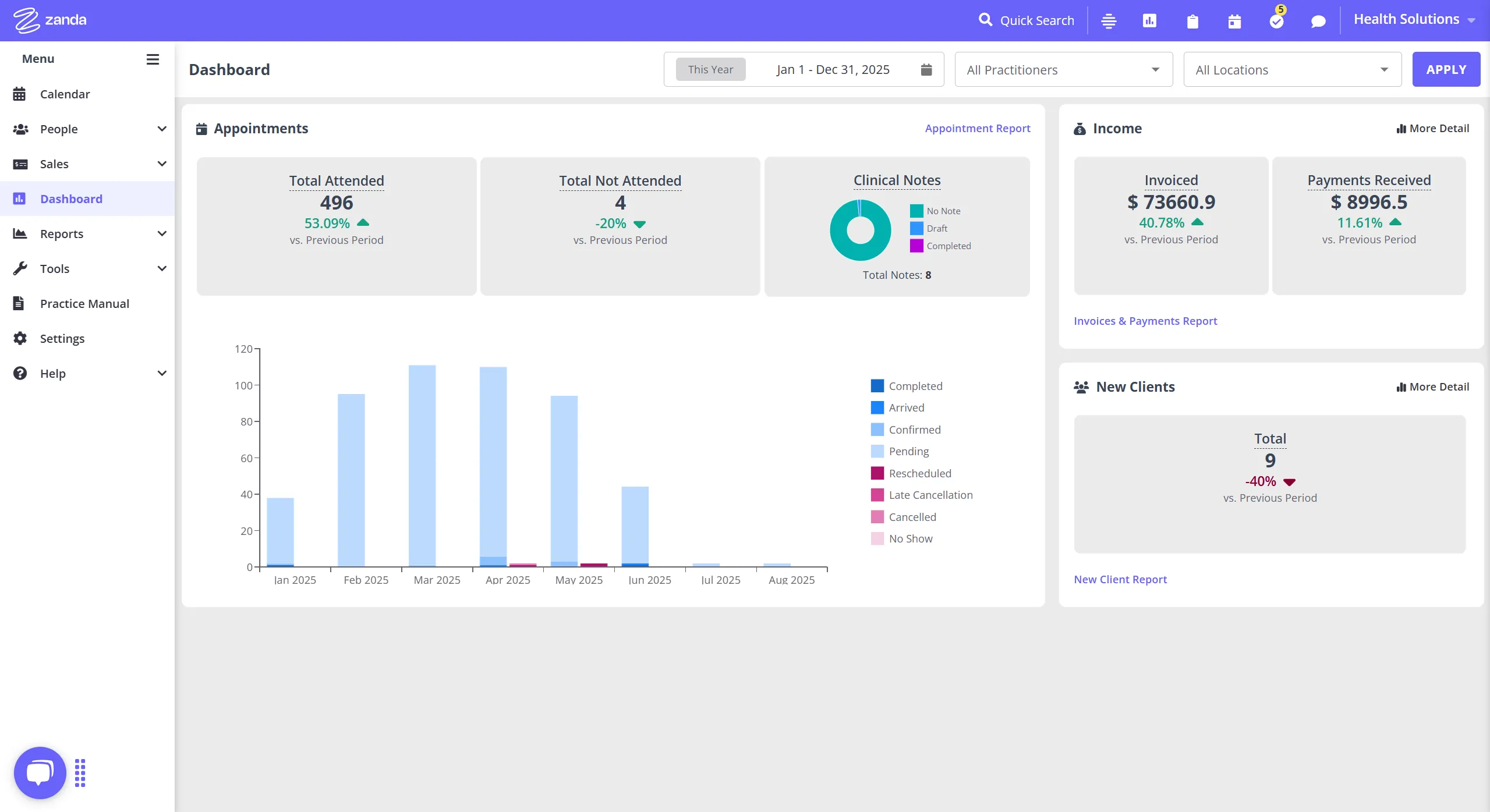
Task: Click the APPLY button
Action: pyautogui.click(x=1446, y=69)
